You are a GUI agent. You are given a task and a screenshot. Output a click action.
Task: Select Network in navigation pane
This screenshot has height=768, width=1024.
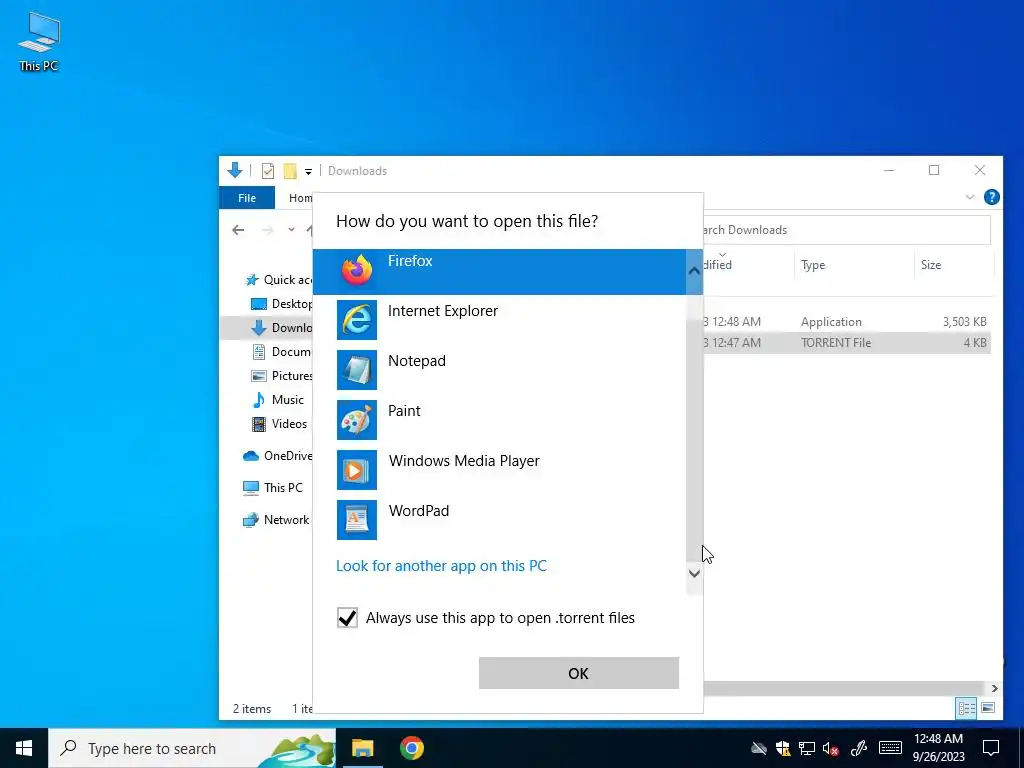coord(276,520)
